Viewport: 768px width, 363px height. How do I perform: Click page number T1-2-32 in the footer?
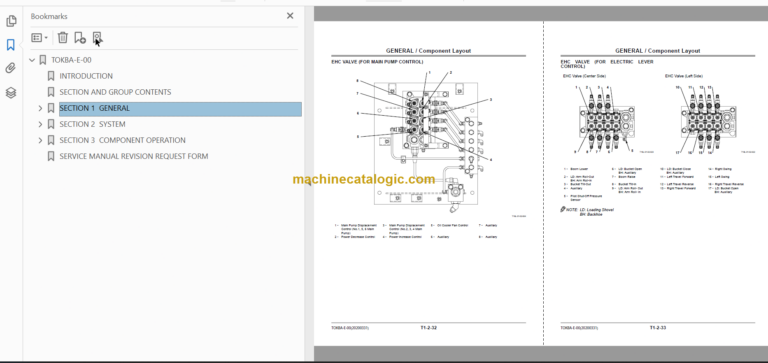pyautogui.click(x=428, y=328)
